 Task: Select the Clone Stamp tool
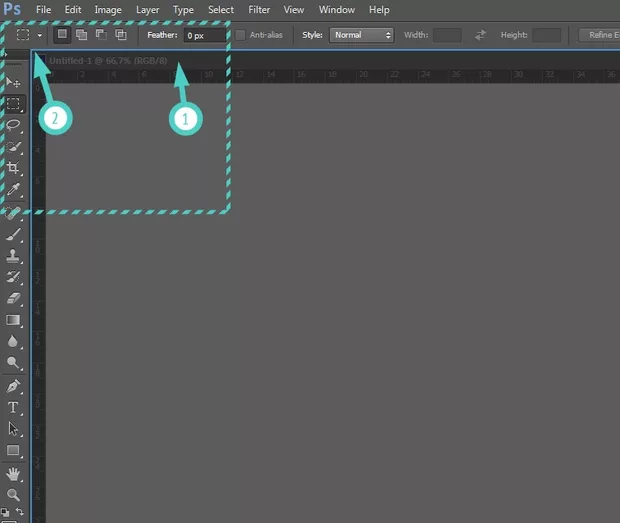pos(14,256)
